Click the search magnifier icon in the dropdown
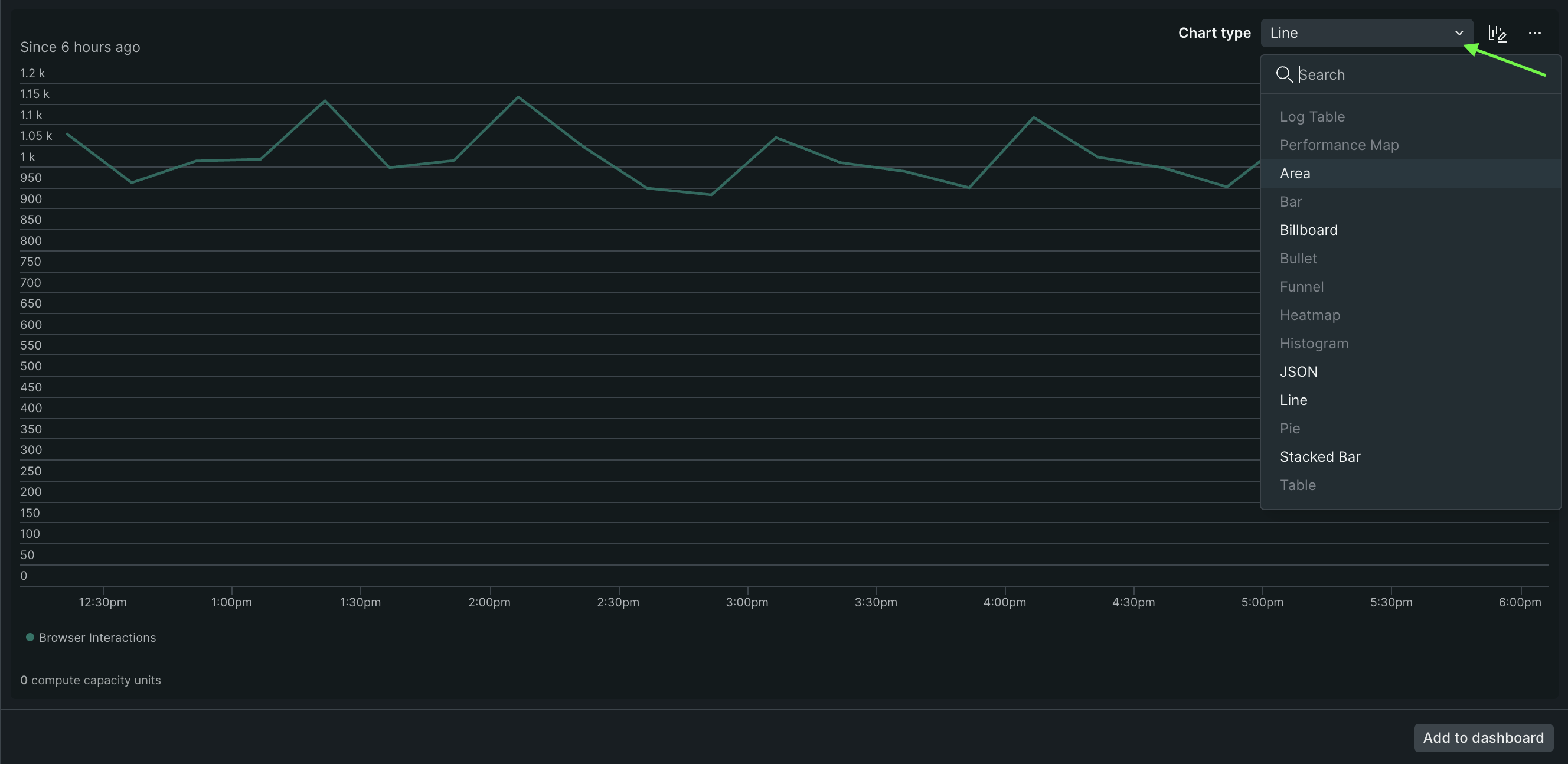 1285,74
